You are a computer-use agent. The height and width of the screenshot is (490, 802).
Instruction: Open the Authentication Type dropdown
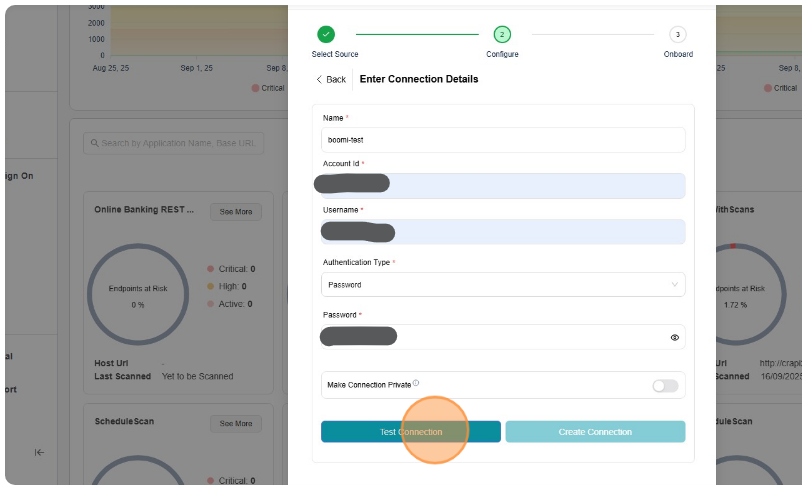[x=503, y=285]
